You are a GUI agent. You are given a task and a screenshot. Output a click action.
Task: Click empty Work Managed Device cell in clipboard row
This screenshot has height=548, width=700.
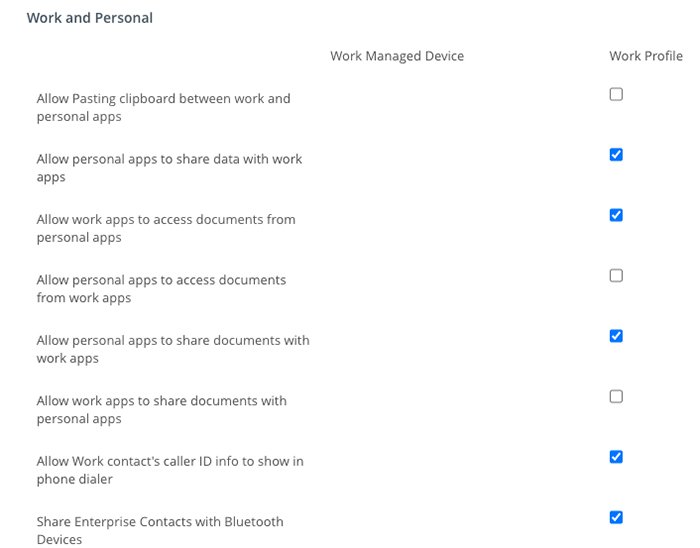[397, 107]
